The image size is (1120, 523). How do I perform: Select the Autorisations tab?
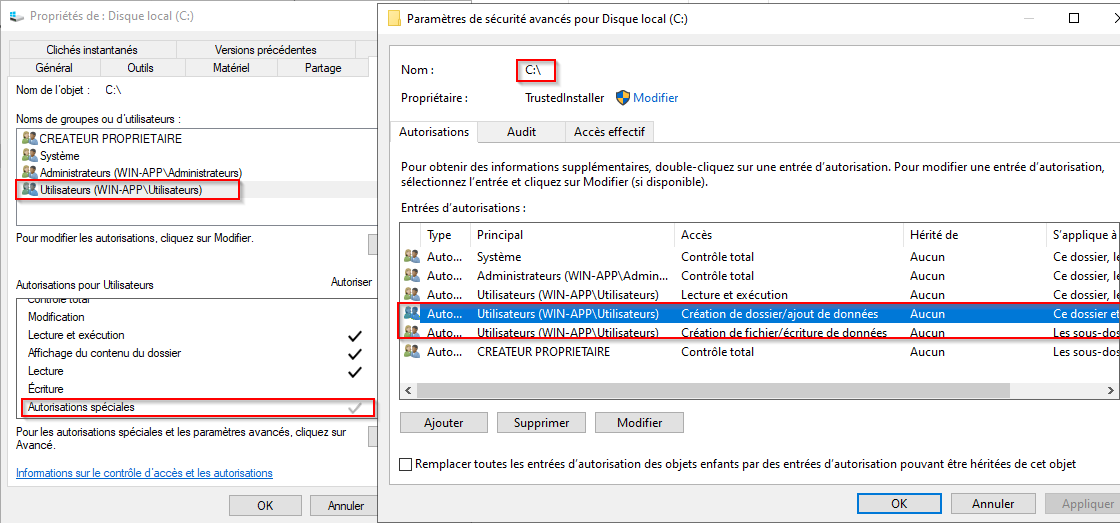434,131
